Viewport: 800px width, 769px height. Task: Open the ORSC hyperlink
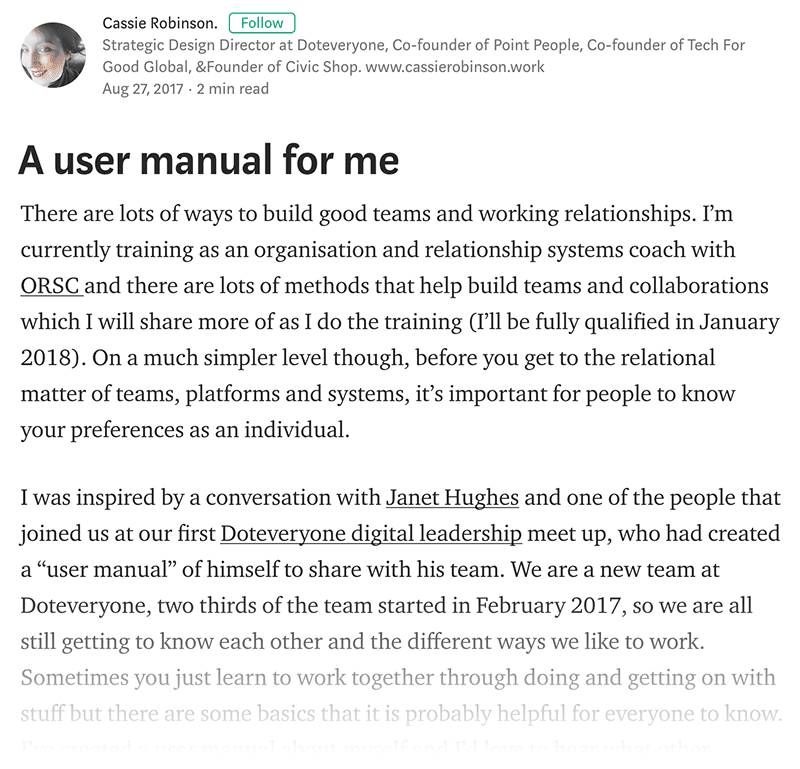click(x=50, y=286)
